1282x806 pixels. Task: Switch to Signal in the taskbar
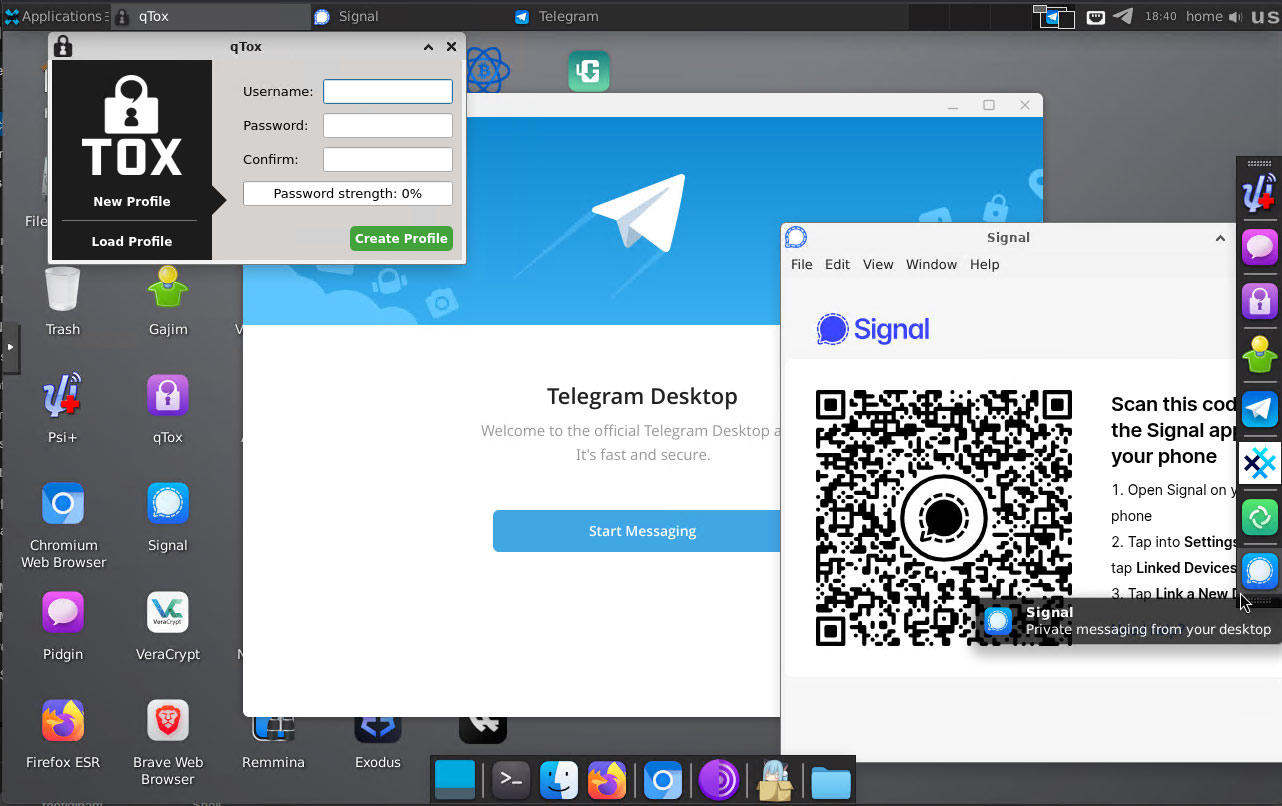[408, 16]
